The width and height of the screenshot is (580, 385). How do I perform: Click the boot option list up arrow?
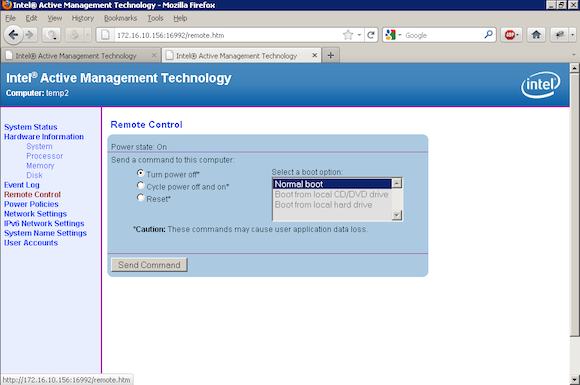[x=397, y=183]
